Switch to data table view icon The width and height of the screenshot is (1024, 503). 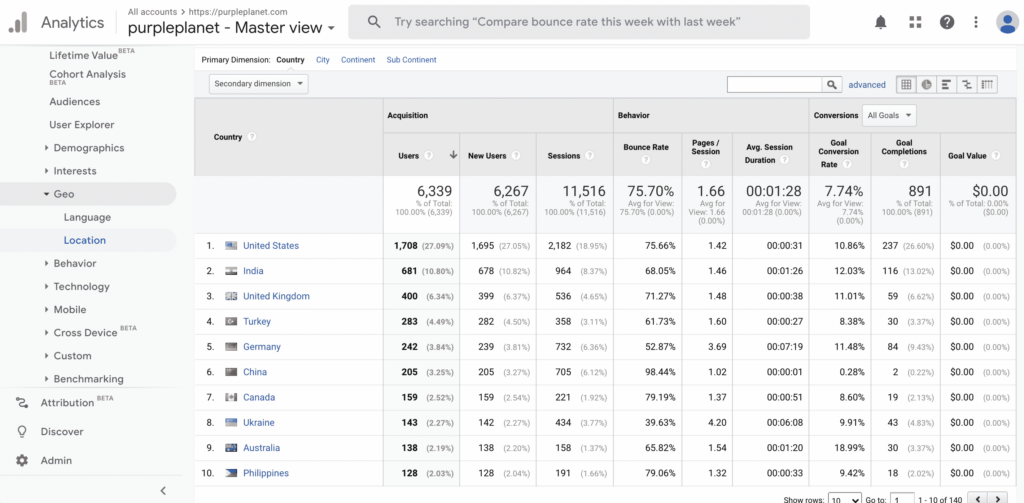906,84
